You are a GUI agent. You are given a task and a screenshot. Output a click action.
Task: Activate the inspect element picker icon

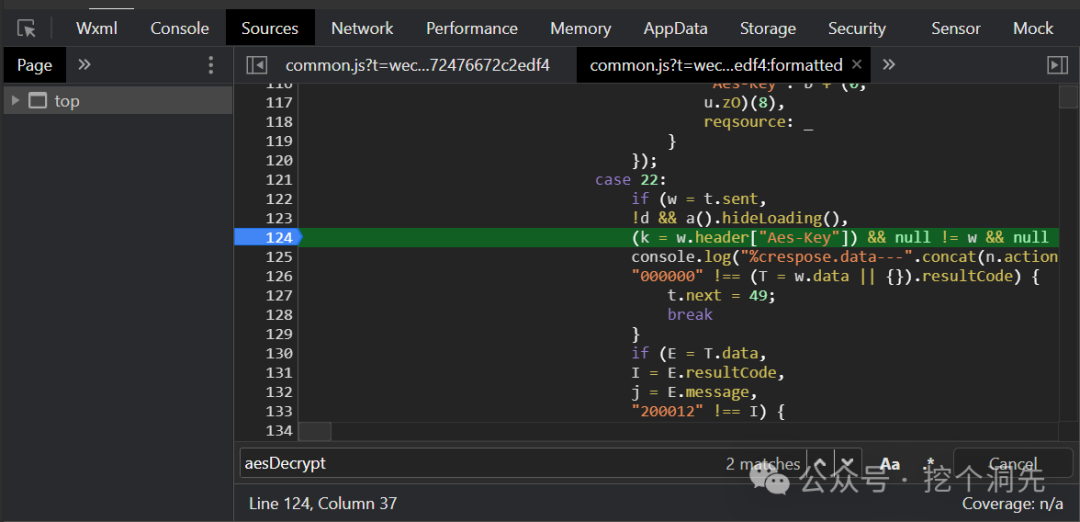click(27, 28)
